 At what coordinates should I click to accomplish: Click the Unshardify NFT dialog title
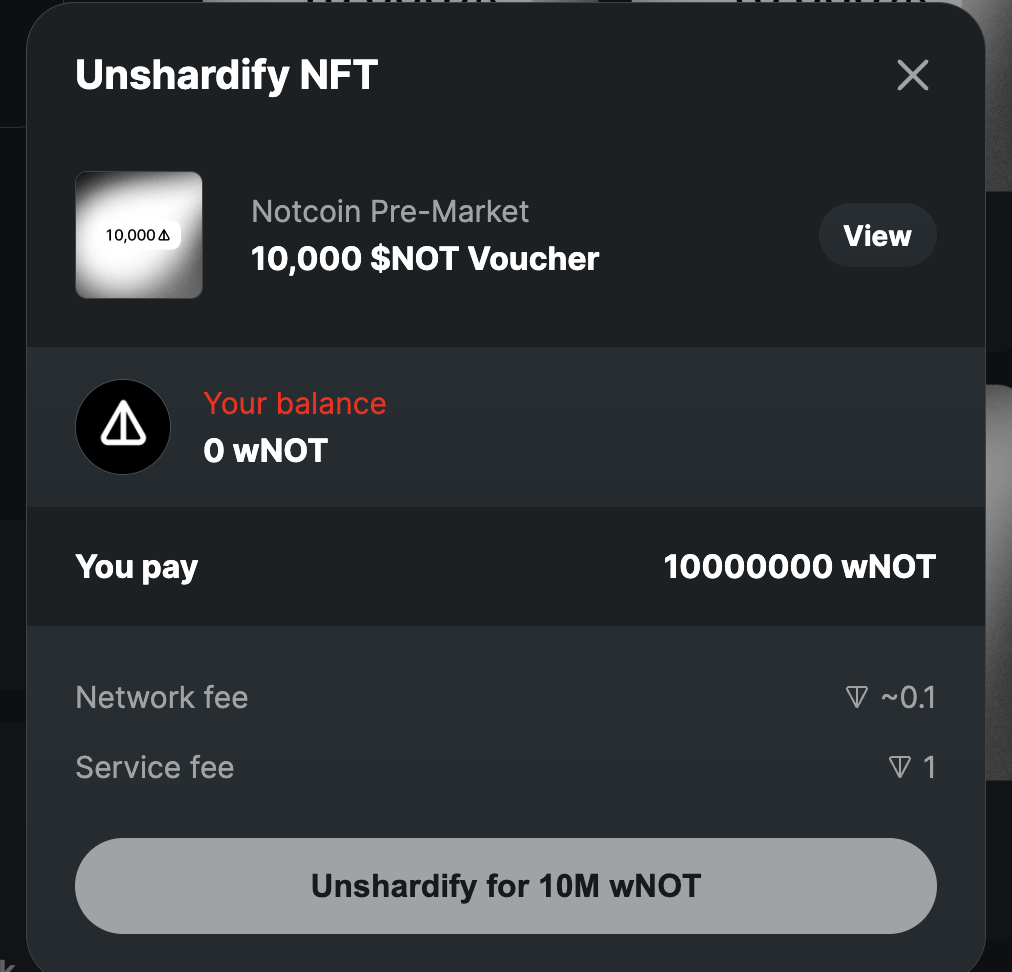tap(227, 75)
